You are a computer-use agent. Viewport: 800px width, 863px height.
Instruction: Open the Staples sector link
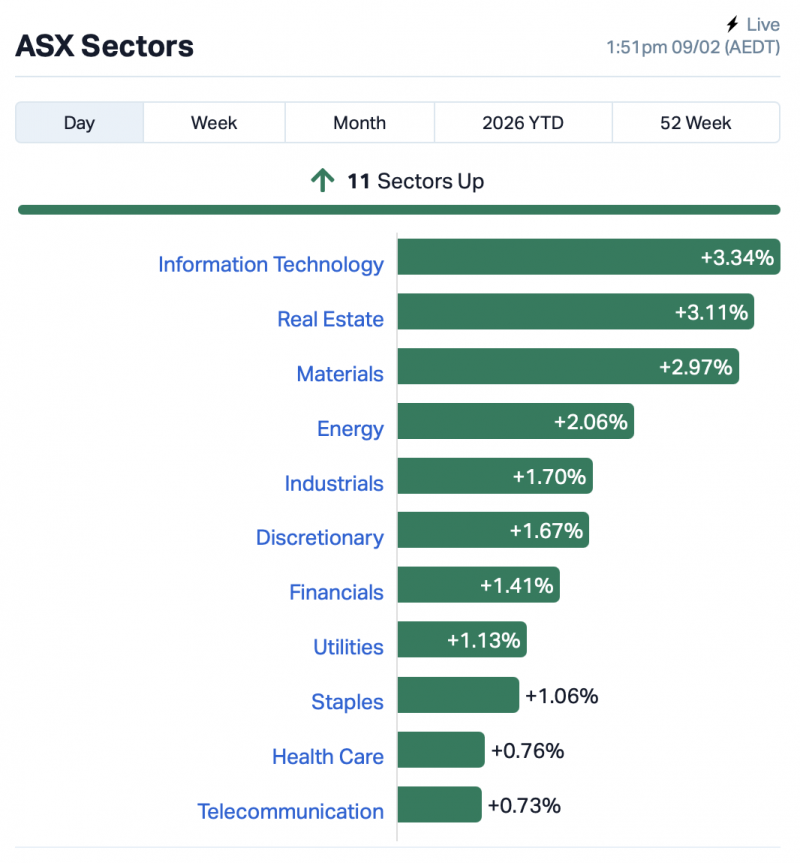point(347,702)
